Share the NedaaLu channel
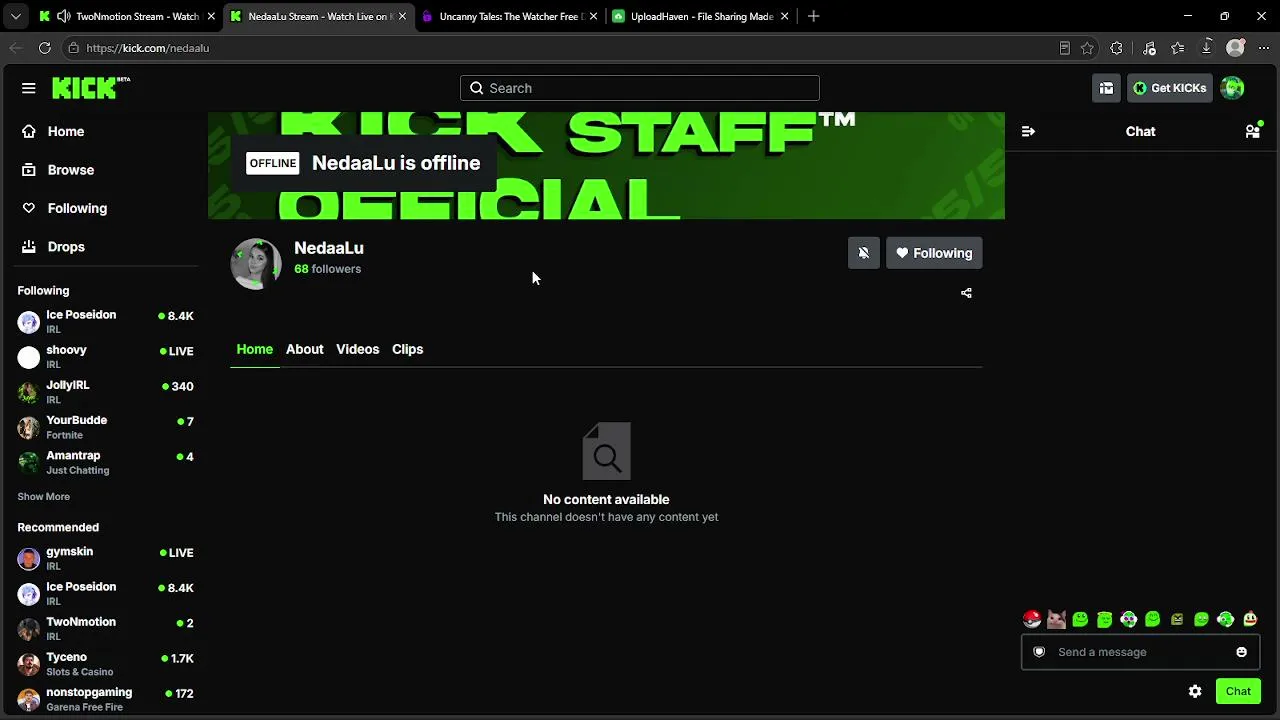Image resolution: width=1280 pixels, height=720 pixels. tap(966, 293)
